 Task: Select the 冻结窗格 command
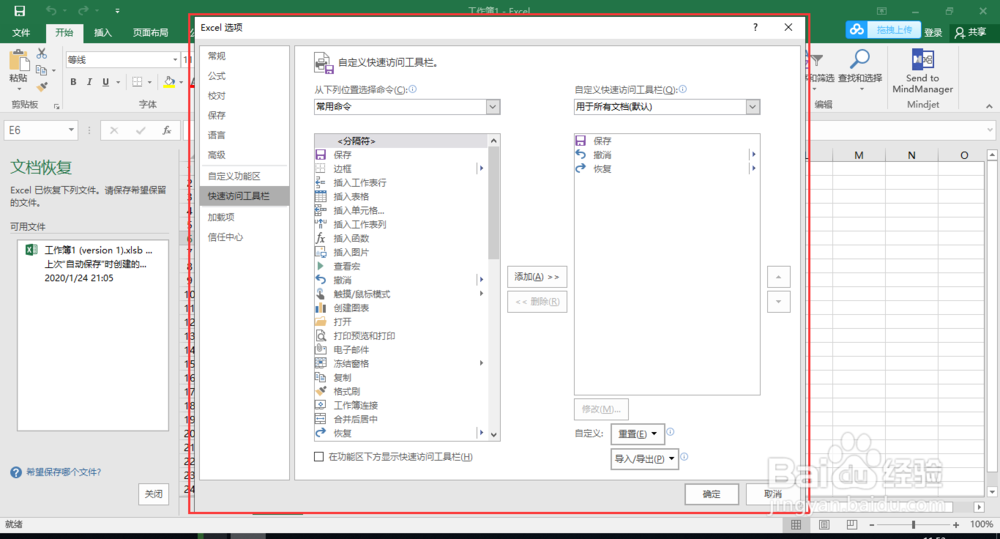(401, 364)
